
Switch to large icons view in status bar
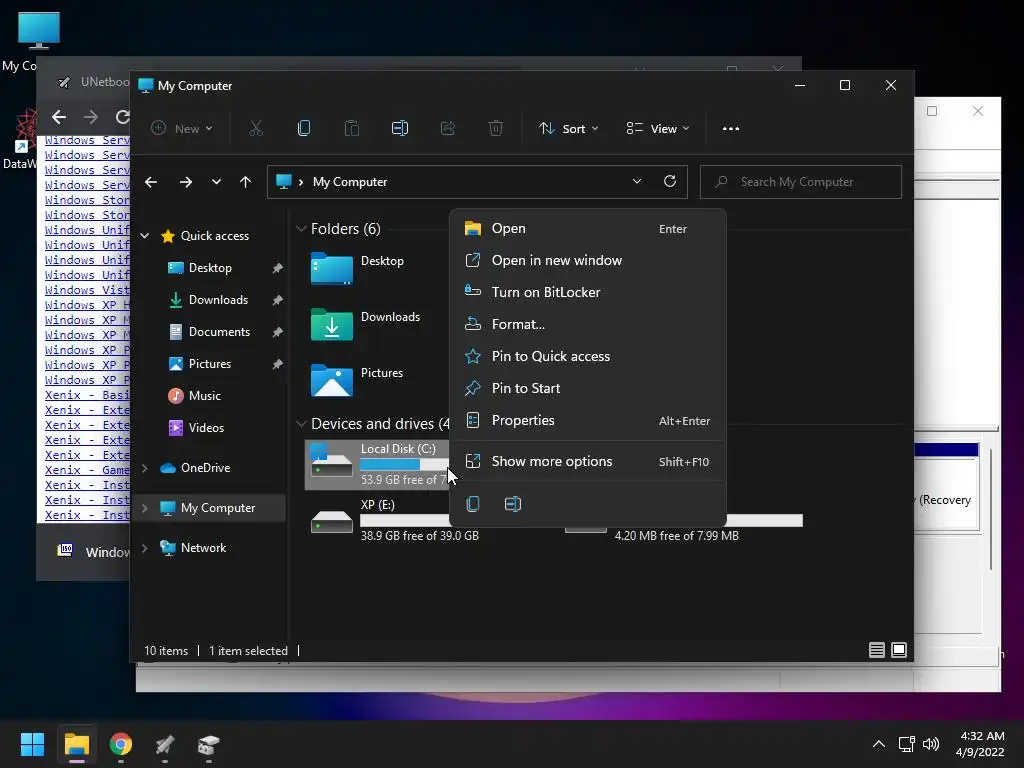899,650
